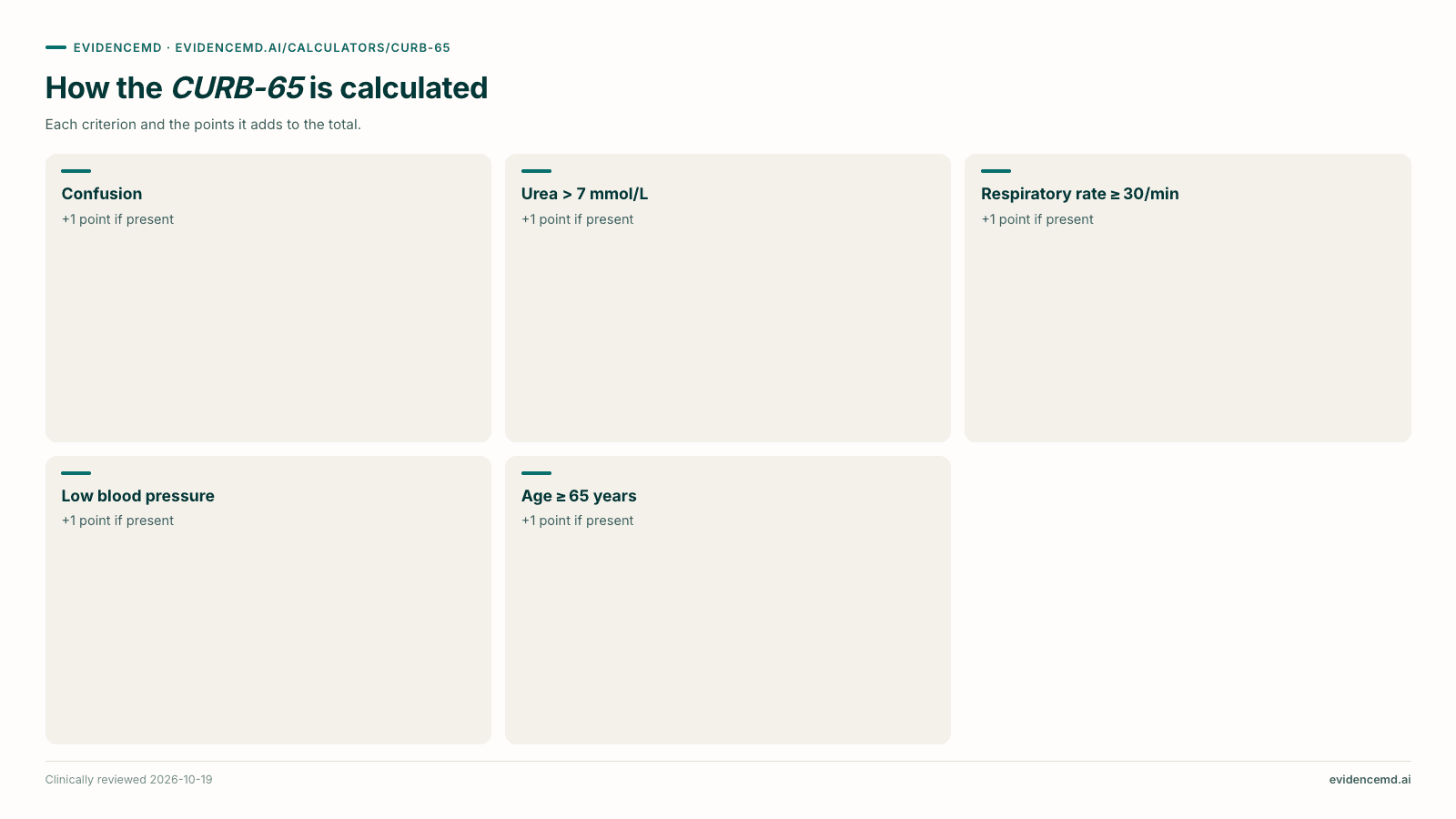The image size is (1456, 819).
Task: Select the Urea > 7 mmol/L card title
Action: click(584, 194)
